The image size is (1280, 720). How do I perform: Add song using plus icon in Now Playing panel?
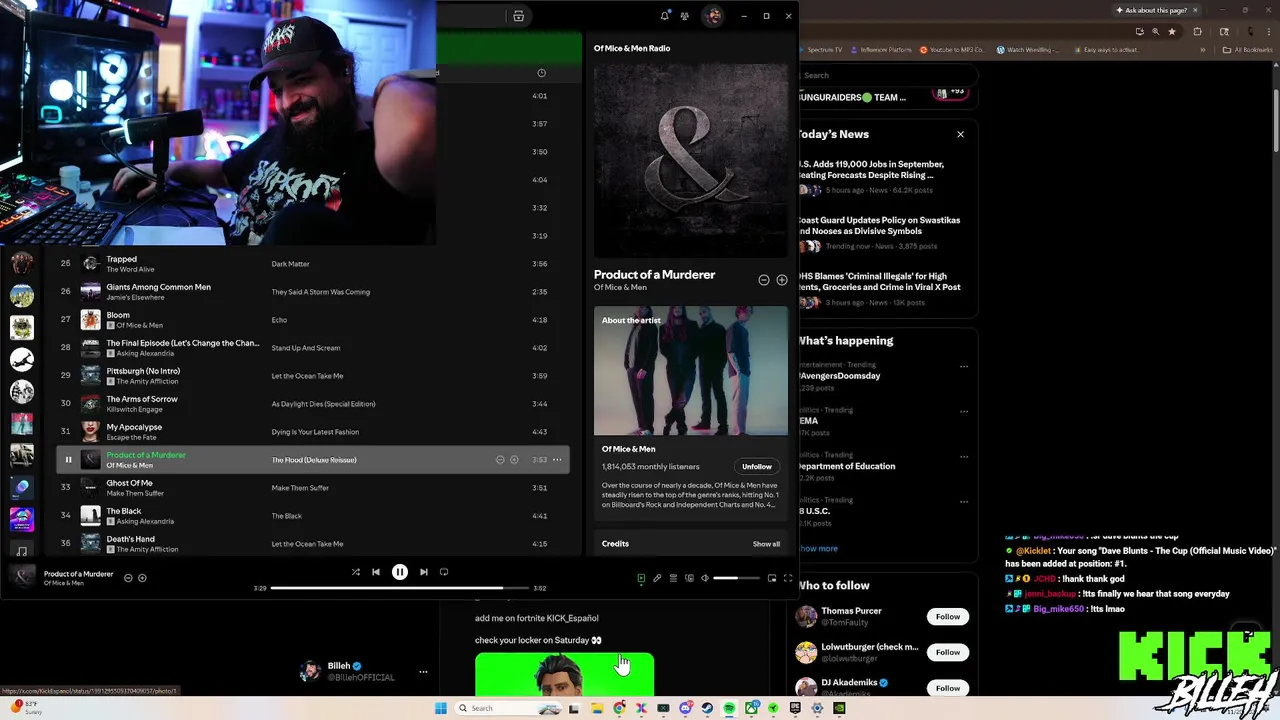click(x=782, y=280)
